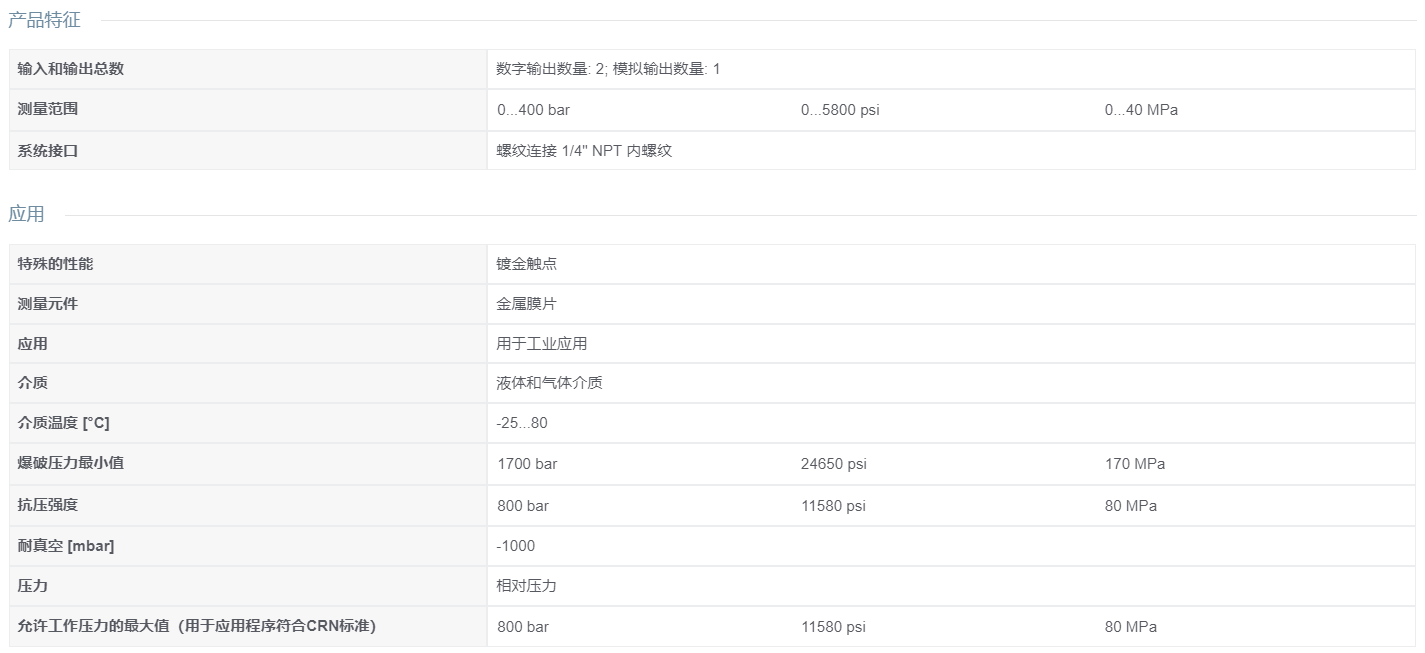Select the 特殊的性能 row label
1425x653 pixels.
pyautogui.click(x=55, y=264)
